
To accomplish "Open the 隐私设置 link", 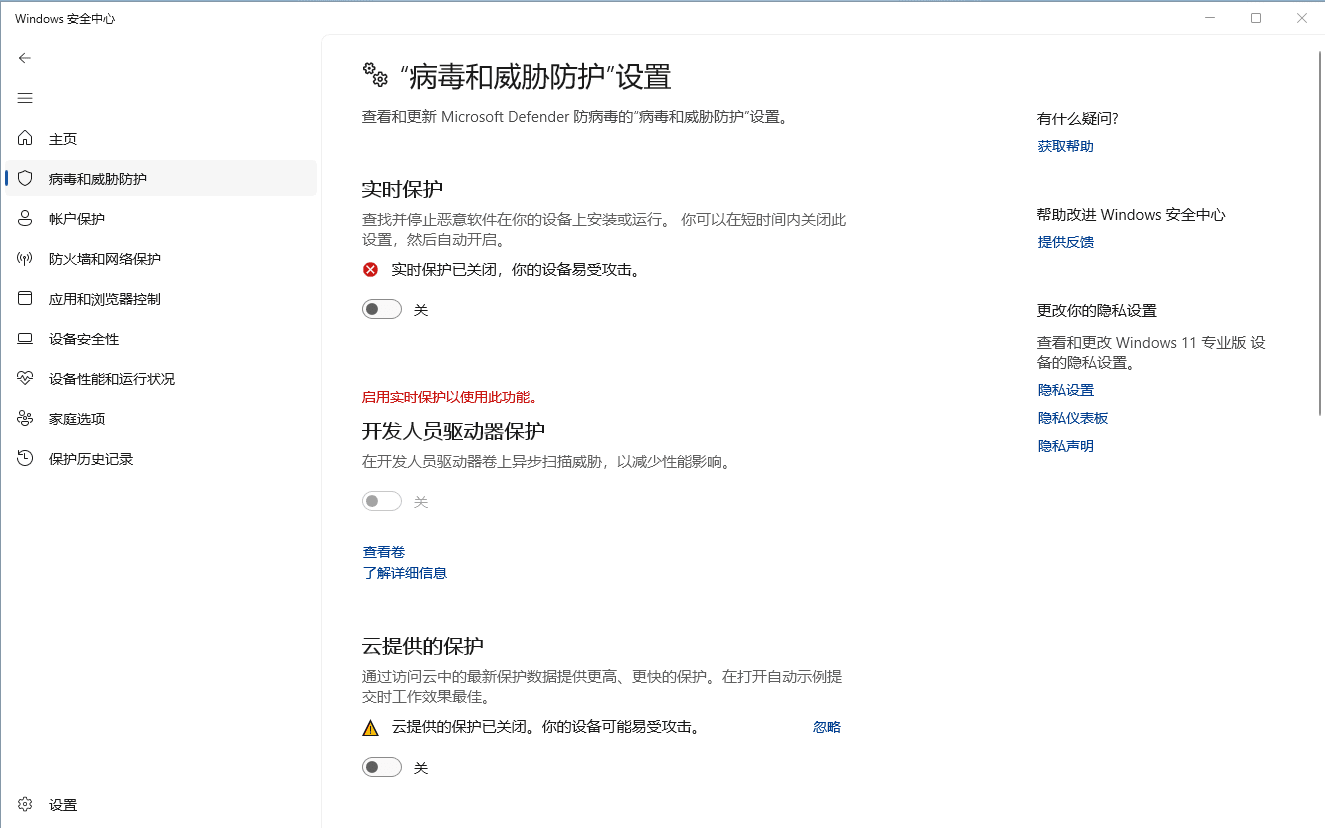I will click(1065, 390).
